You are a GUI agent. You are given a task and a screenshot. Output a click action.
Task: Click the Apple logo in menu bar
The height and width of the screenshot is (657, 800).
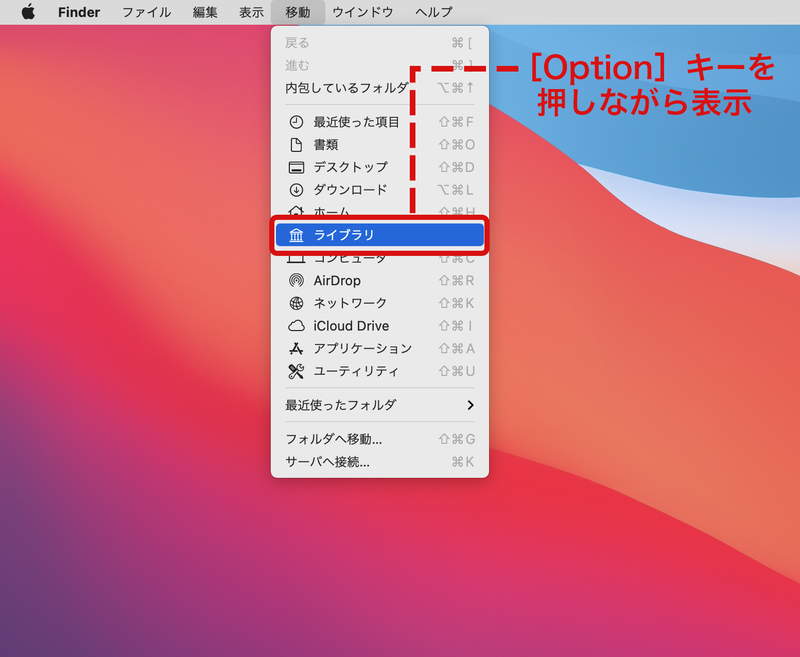tap(27, 12)
